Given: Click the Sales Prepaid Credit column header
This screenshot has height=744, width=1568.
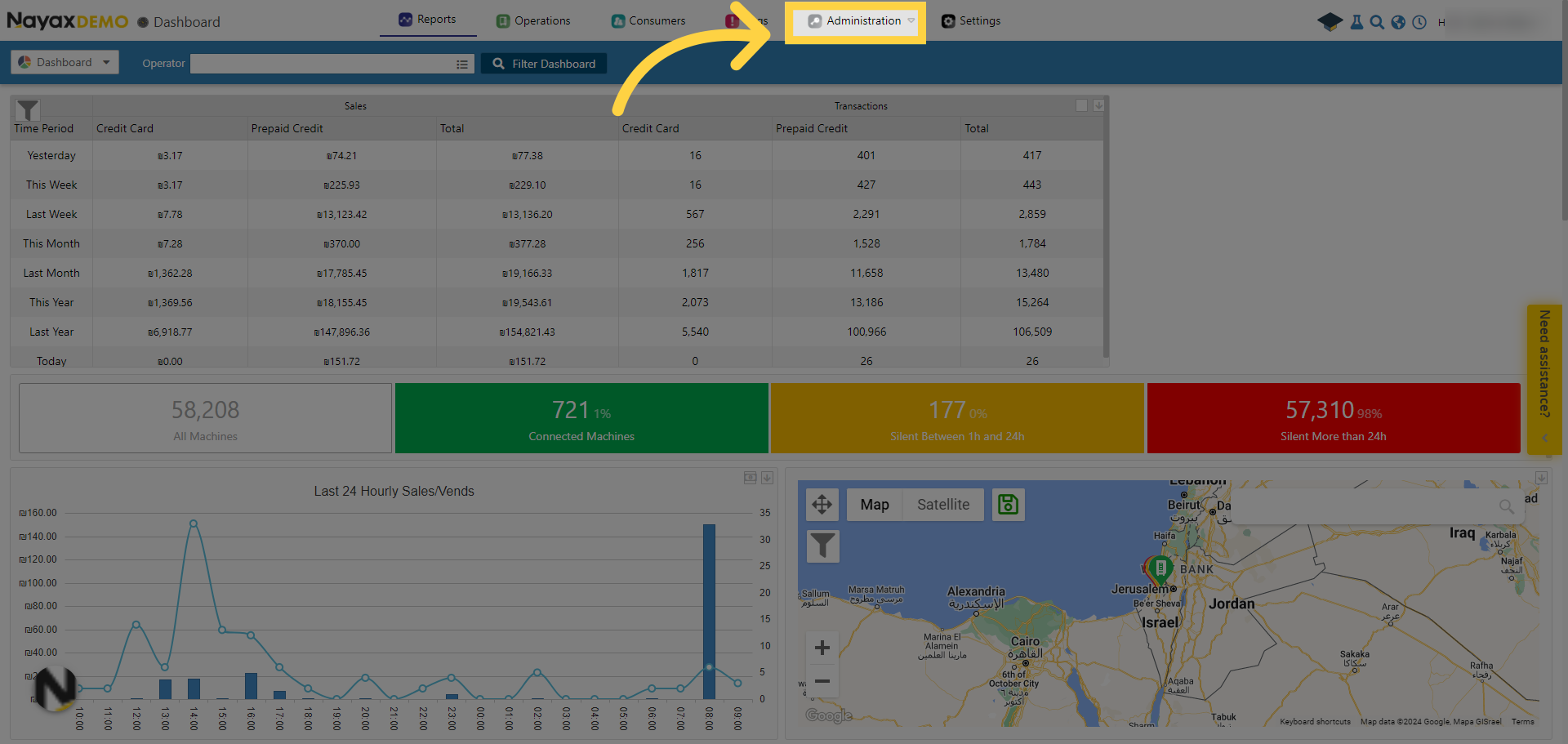Looking at the screenshot, I should 287,128.
